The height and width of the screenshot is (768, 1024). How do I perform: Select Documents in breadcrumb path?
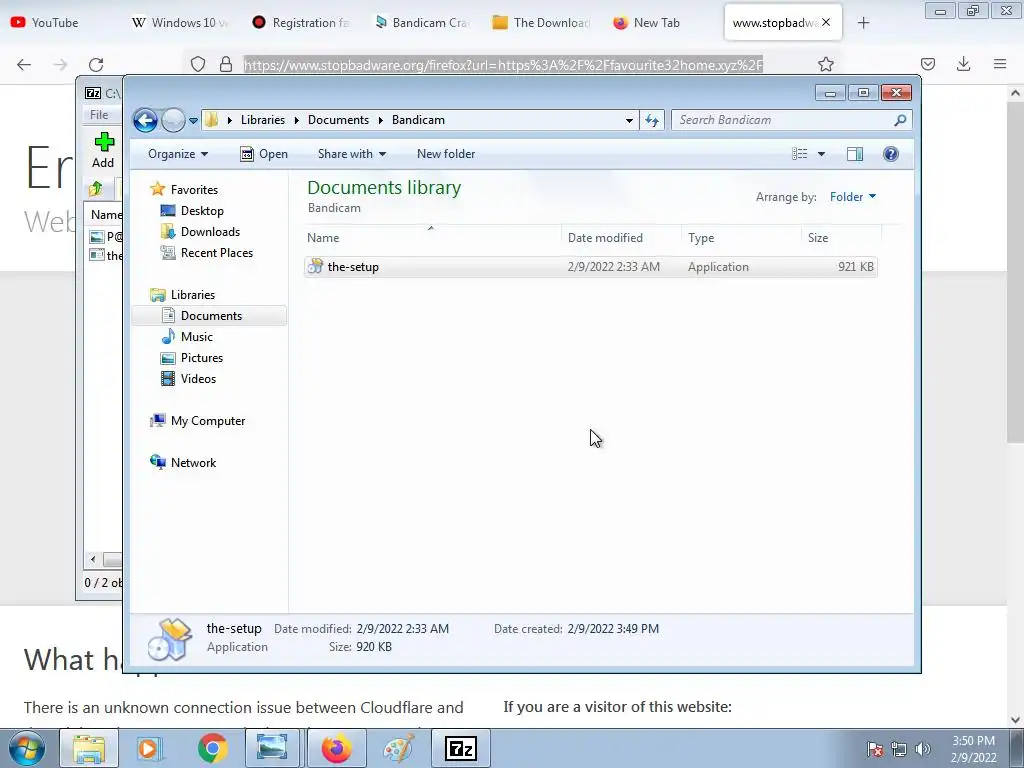coord(338,120)
